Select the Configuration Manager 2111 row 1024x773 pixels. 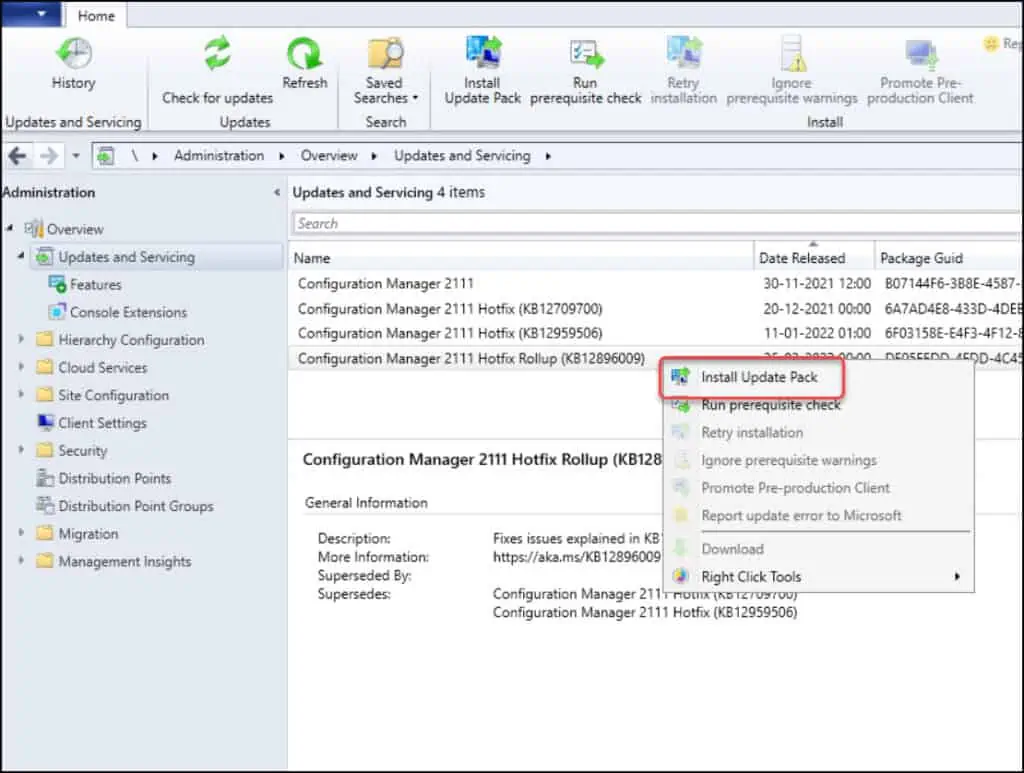click(655, 283)
